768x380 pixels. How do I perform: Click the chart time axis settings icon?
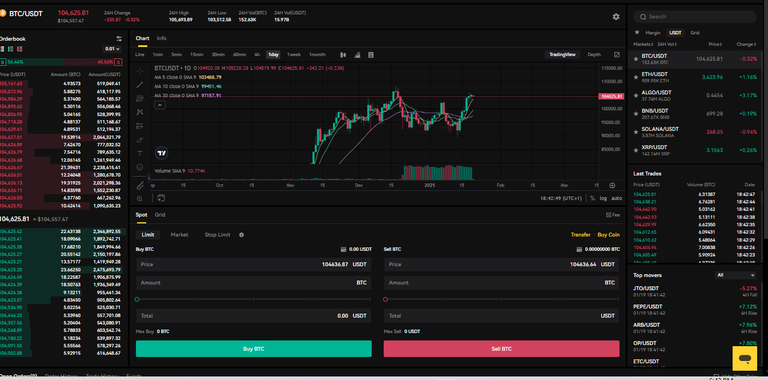pos(612,186)
